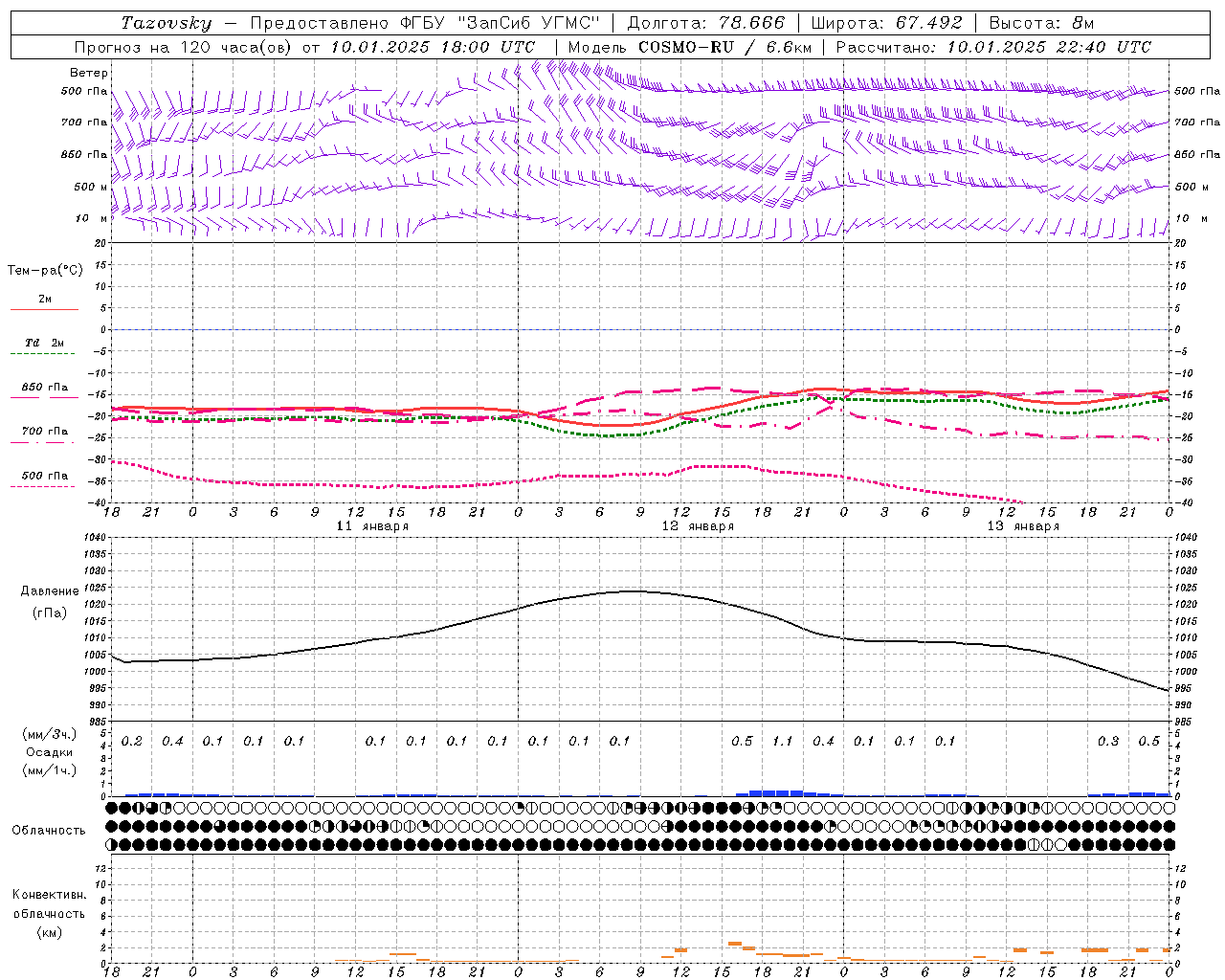Select the longitude value 'Долгота: 78.666'
Viewport: 1225px width, 980px height.
point(706,23)
